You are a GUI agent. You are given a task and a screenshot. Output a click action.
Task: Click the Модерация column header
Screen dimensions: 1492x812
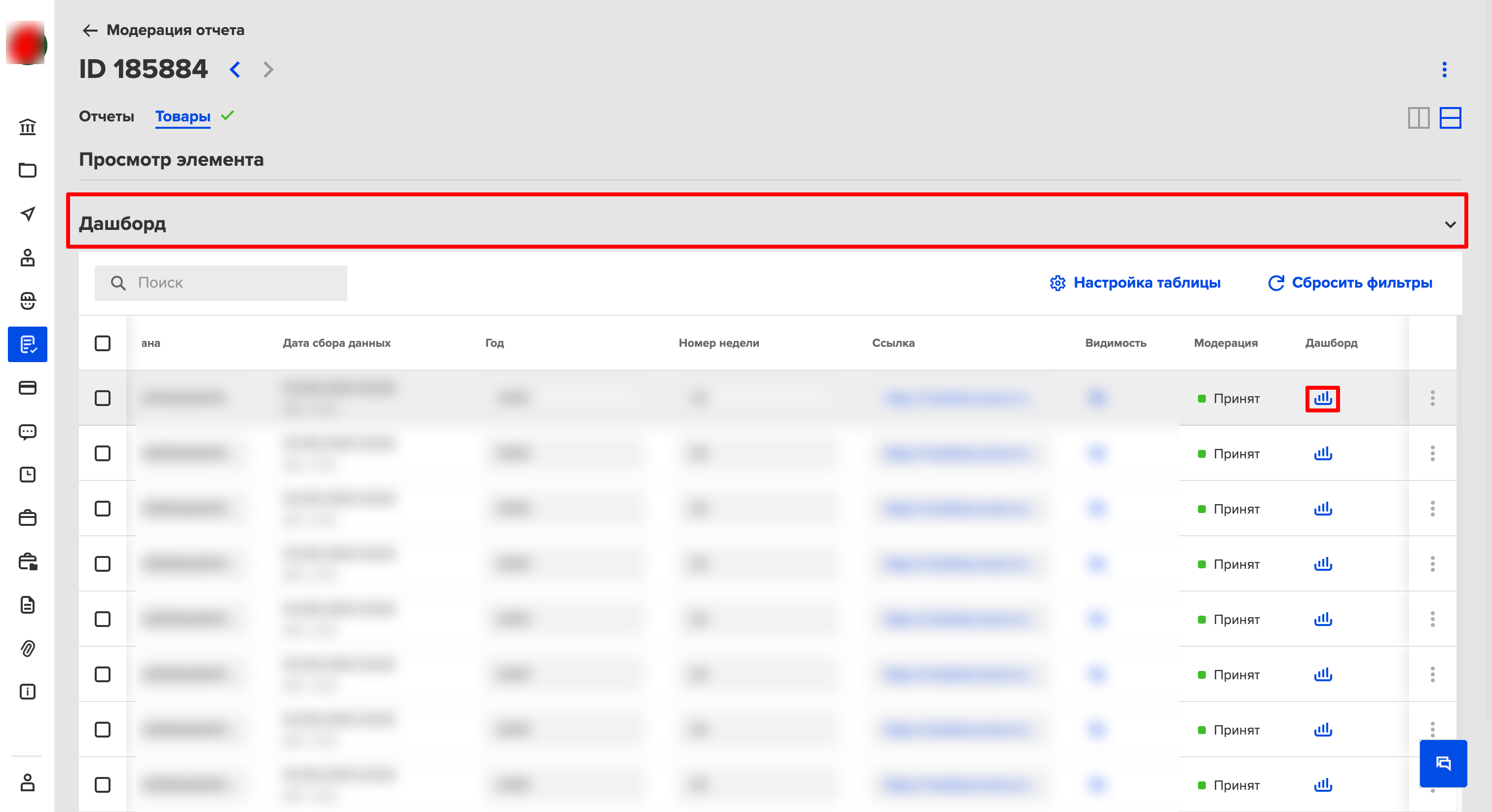tap(1226, 343)
